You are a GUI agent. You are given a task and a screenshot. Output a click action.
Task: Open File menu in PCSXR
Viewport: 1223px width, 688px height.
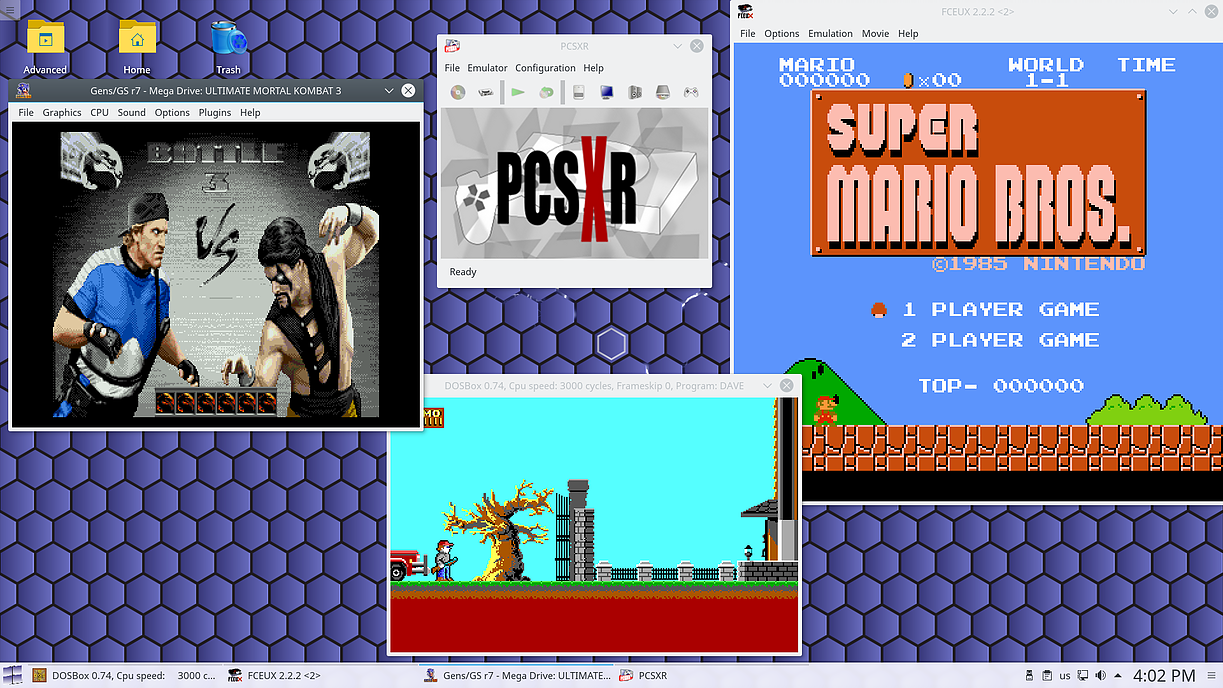pos(452,68)
